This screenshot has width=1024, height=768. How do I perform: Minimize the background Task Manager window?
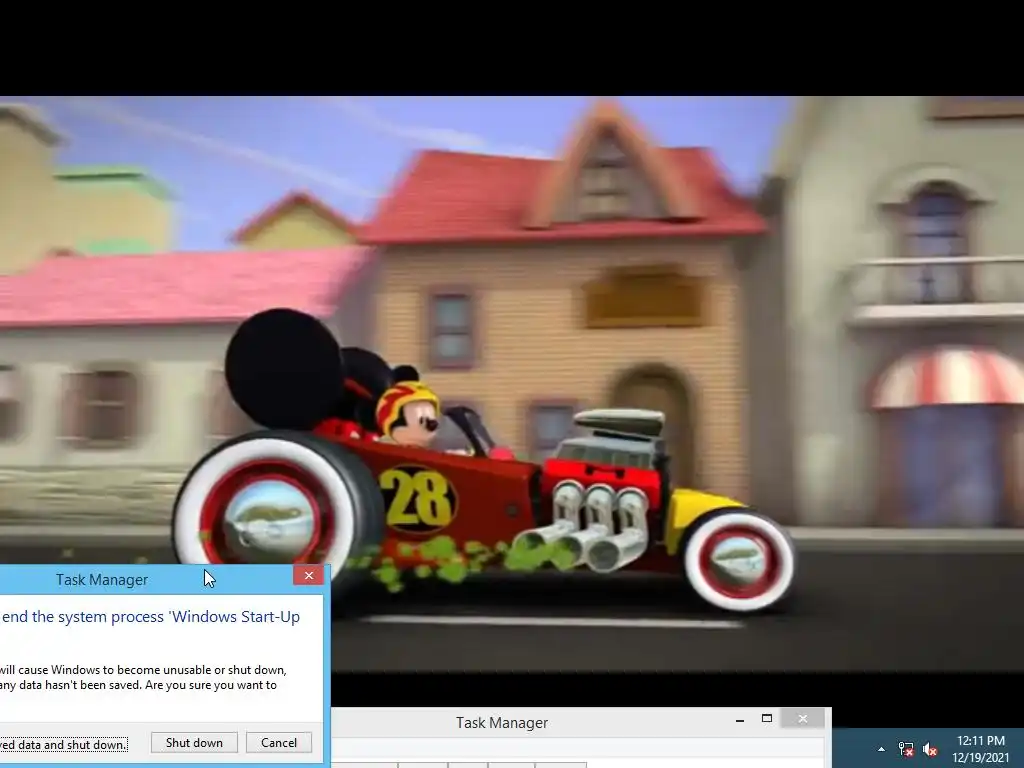740,720
